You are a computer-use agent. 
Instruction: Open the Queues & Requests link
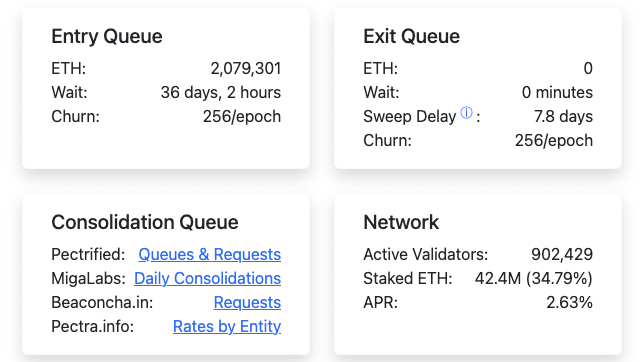click(x=209, y=254)
